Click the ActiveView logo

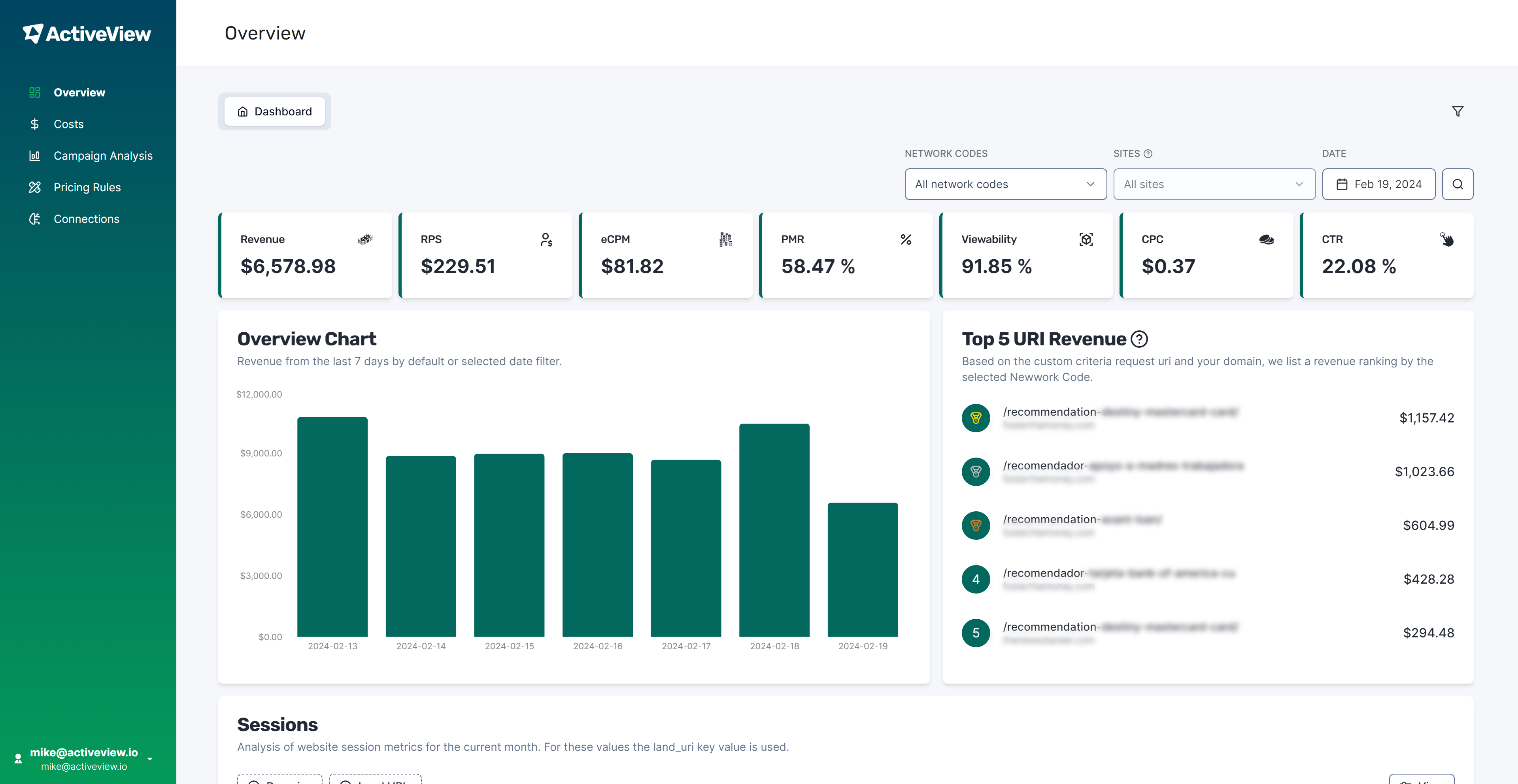(87, 34)
